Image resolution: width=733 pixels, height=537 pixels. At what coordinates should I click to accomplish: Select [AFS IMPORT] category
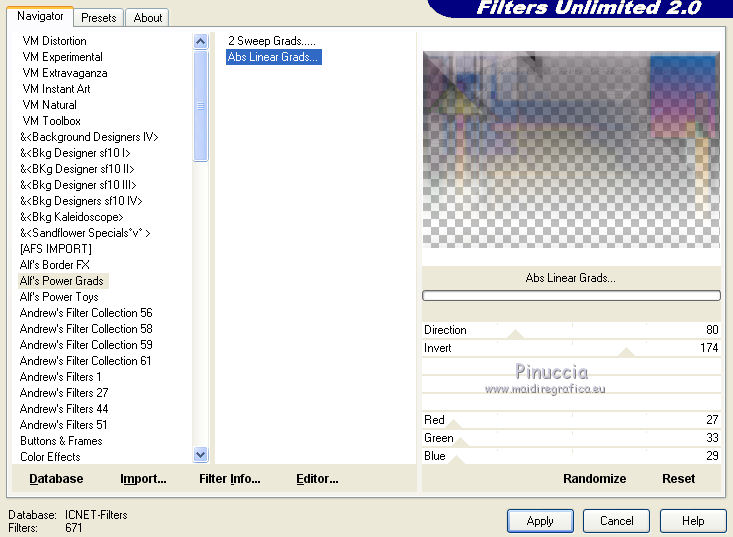[x=56, y=249]
